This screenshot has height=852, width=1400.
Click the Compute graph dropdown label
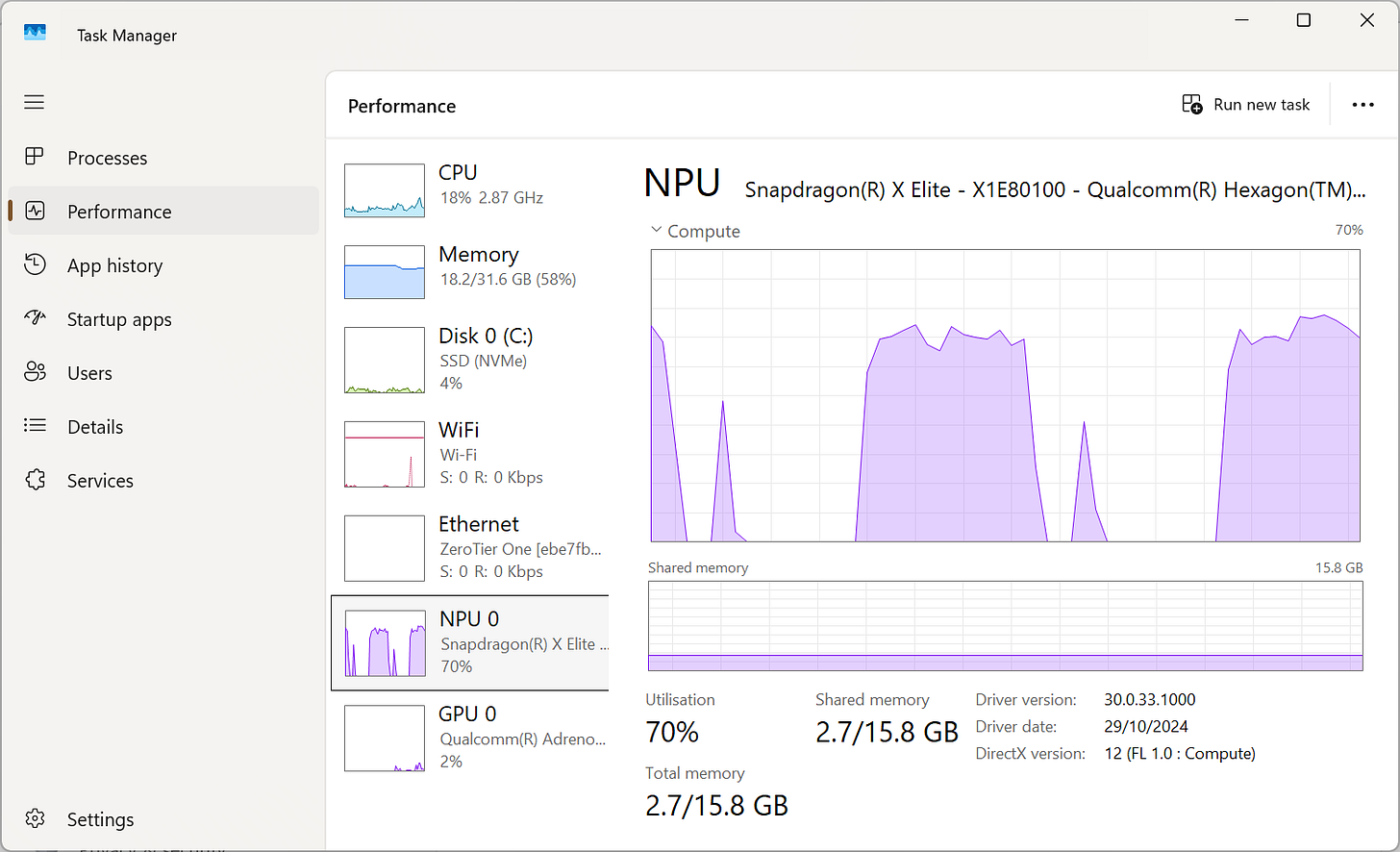[704, 231]
